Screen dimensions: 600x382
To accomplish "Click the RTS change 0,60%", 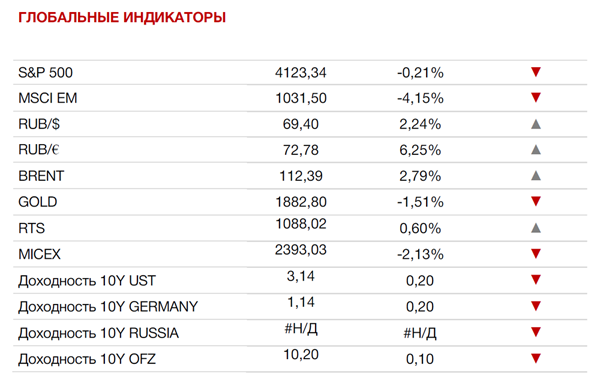I will pyautogui.click(x=420, y=229).
